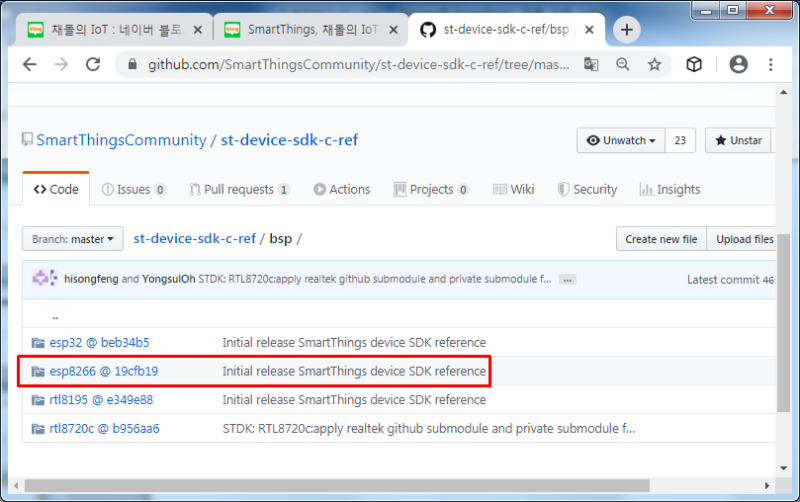Open the zoom magnifier icon in address bar

click(x=622, y=64)
